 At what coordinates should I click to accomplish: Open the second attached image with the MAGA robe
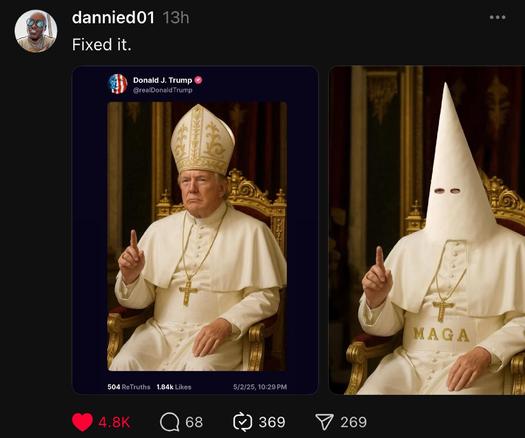pos(427,230)
